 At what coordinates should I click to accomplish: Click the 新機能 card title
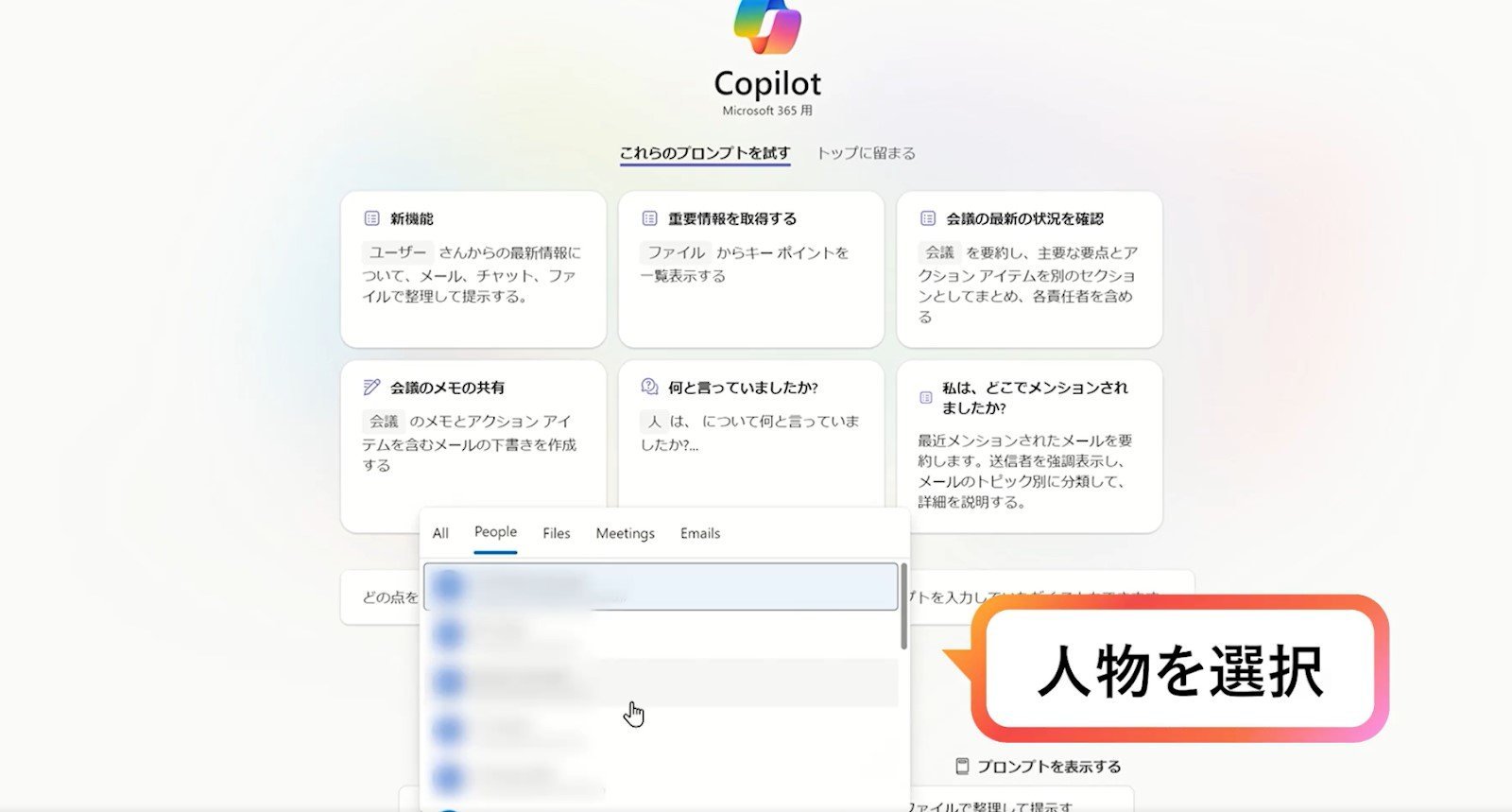[412, 218]
